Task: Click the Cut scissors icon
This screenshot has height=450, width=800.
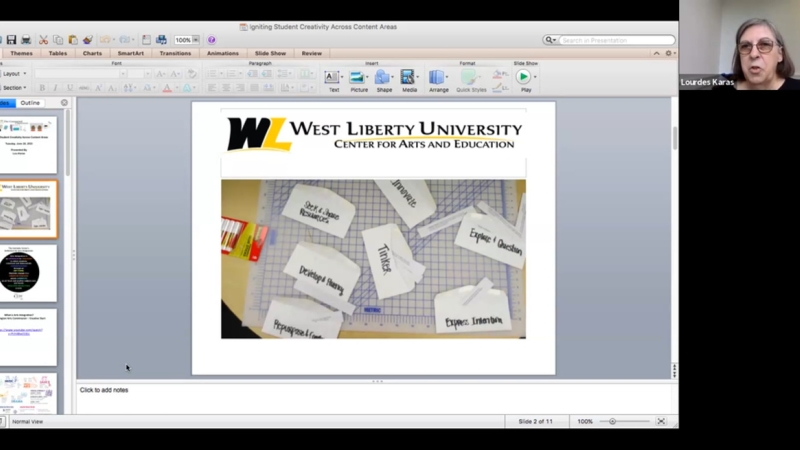Action: pyautogui.click(x=43, y=40)
